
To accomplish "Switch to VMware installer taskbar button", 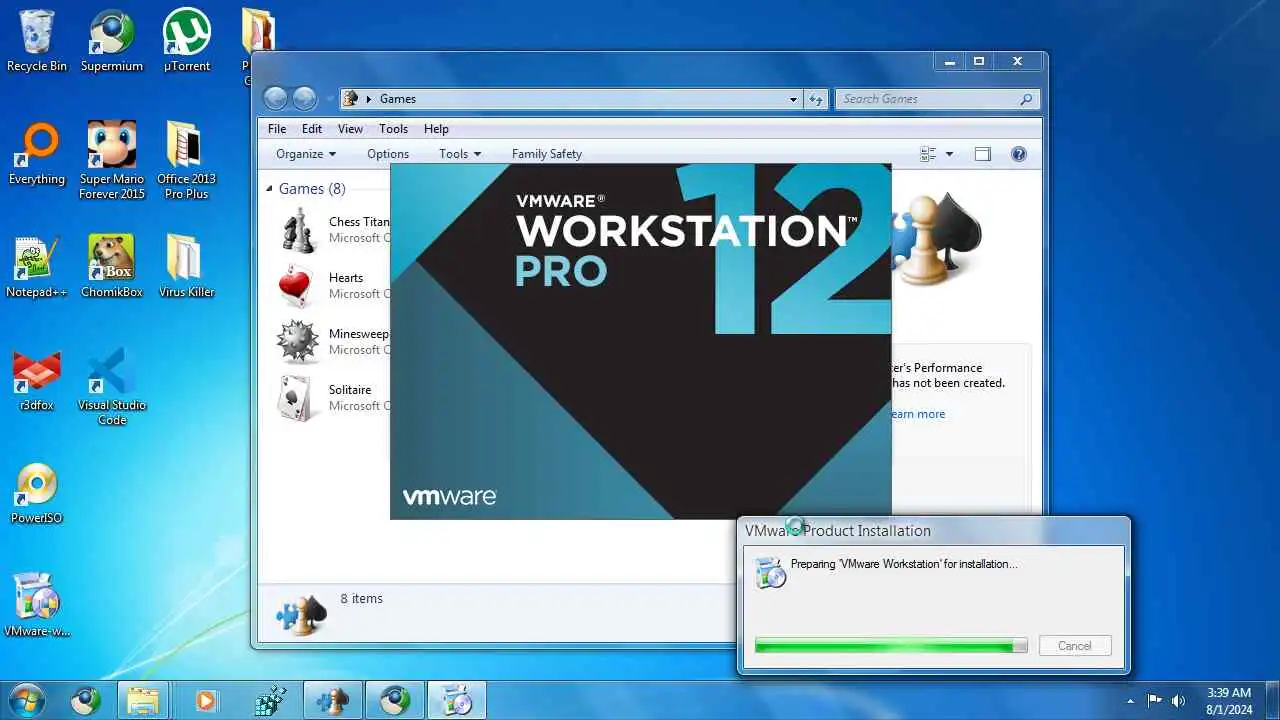I will click(x=457, y=700).
